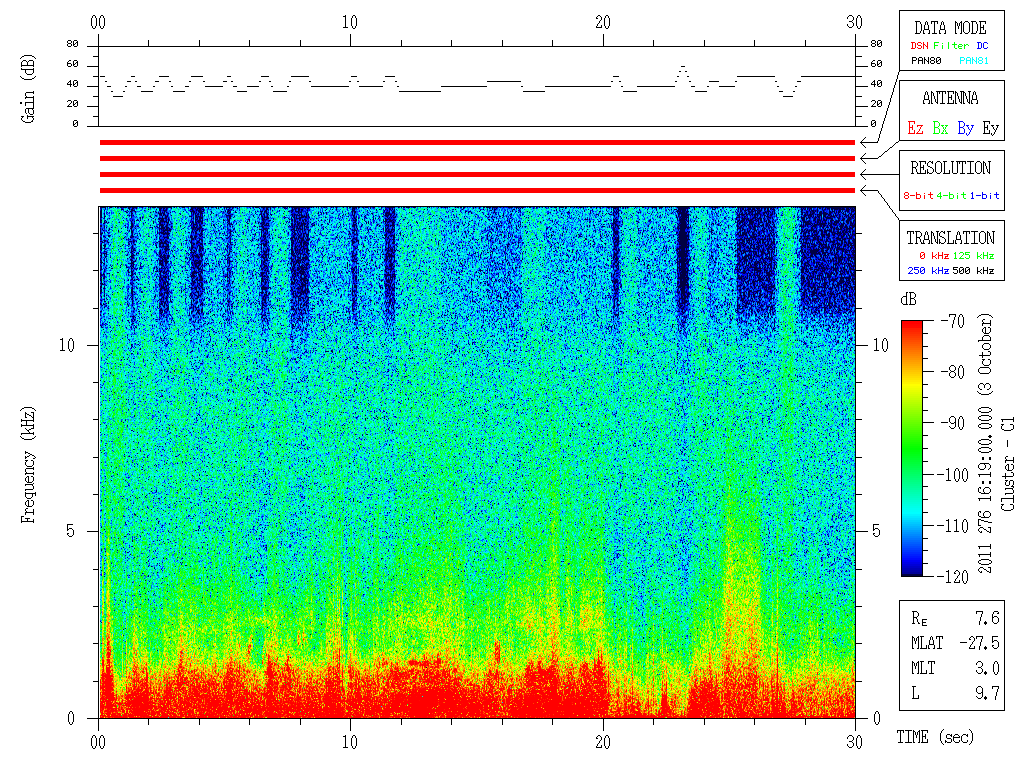Click the dB unit label above colorbar

pyautogui.click(x=908, y=300)
